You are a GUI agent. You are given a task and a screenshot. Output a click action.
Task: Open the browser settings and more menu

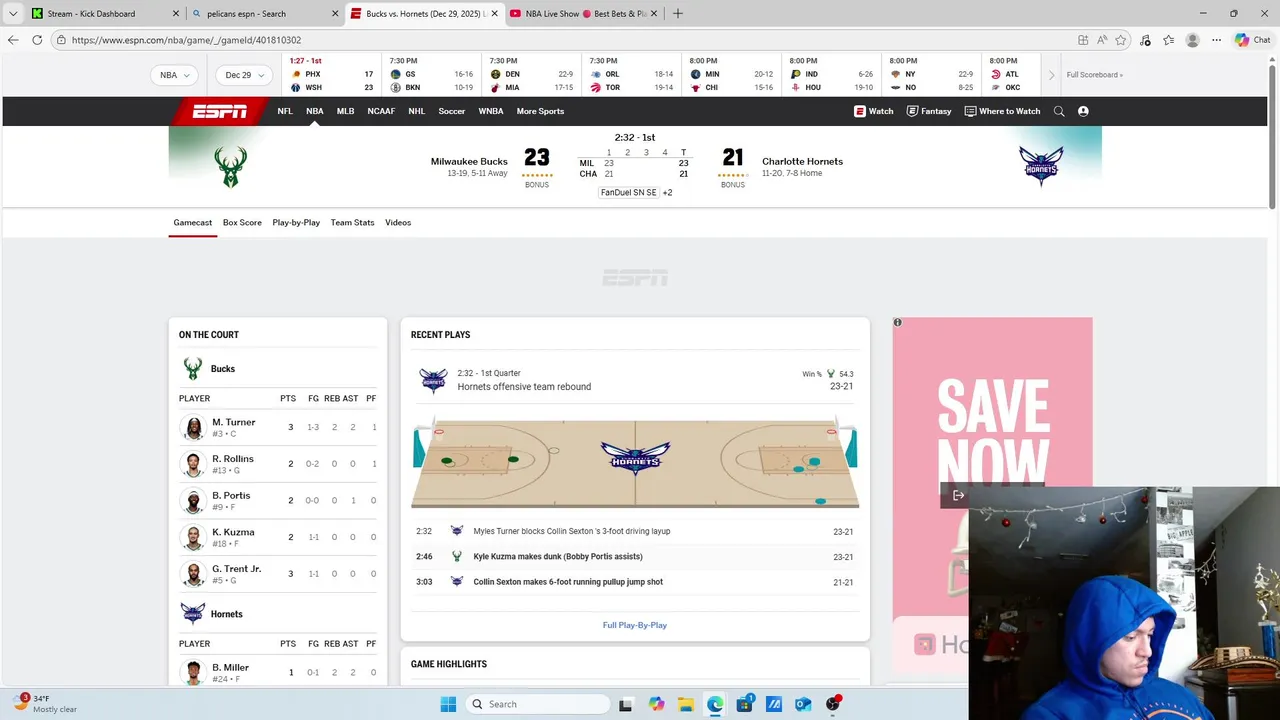click(1216, 40)
